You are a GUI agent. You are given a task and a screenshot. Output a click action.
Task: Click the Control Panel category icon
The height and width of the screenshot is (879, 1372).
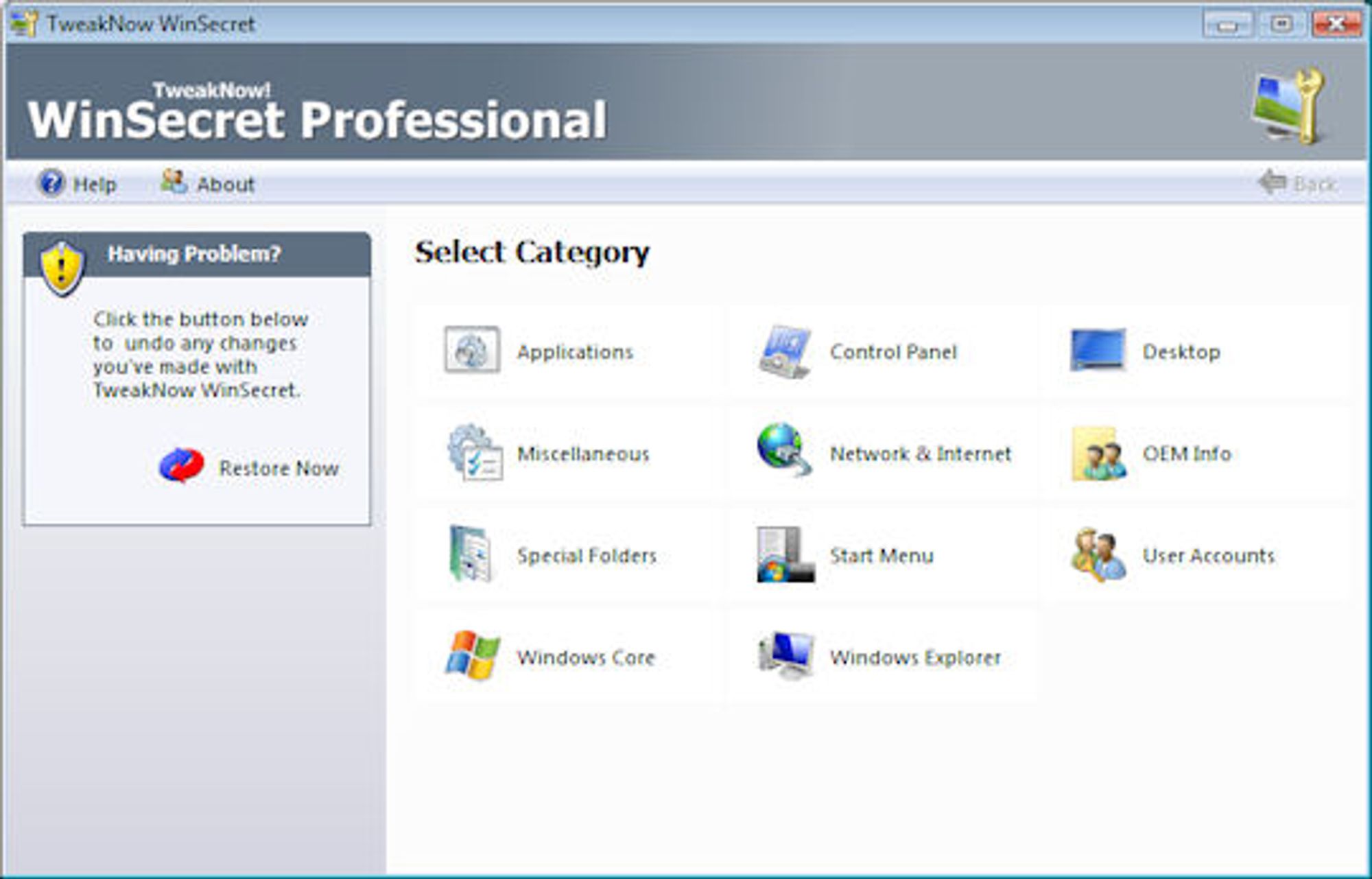785,351
